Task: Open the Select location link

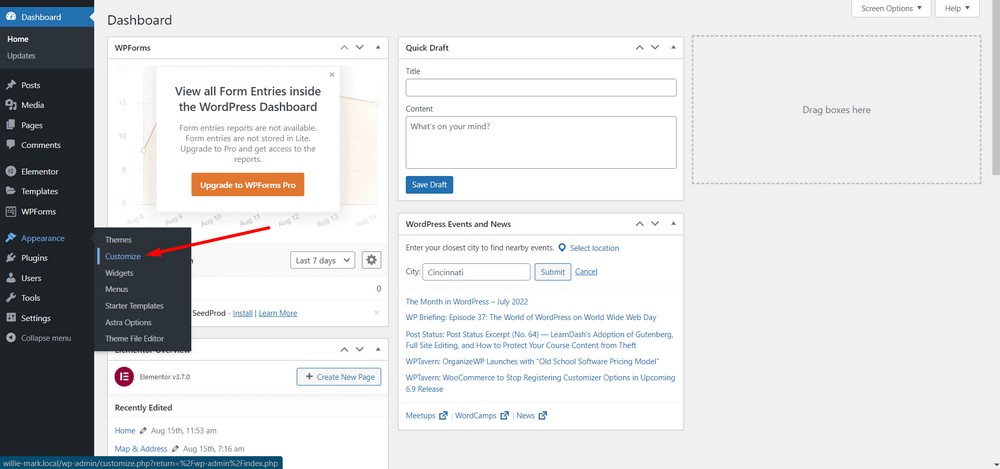Action: (593, 248)
